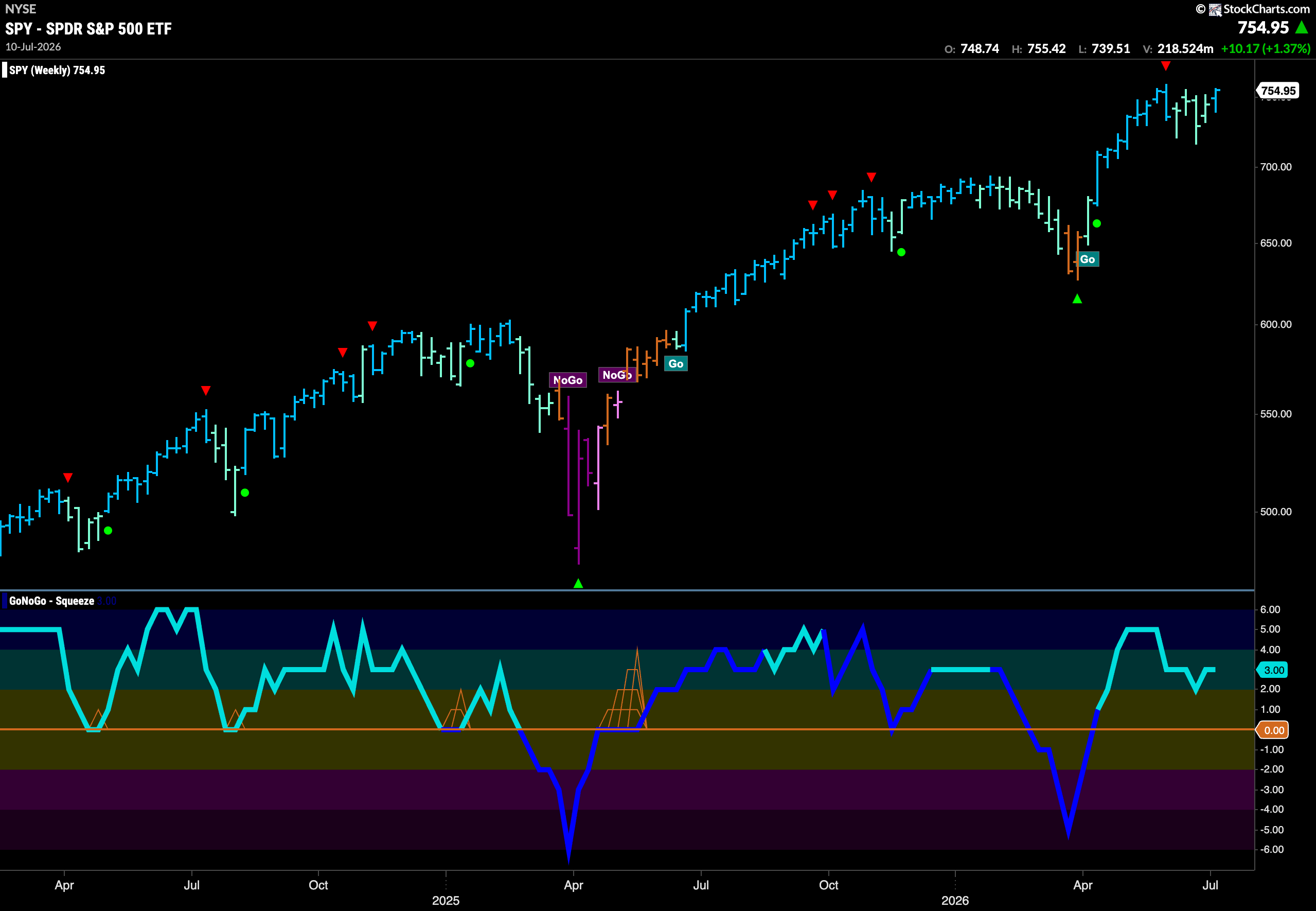Viewport: 1316px width, 911px height.
Task: Click the volume value 218.524m
Action: [x=1185, y=49]
